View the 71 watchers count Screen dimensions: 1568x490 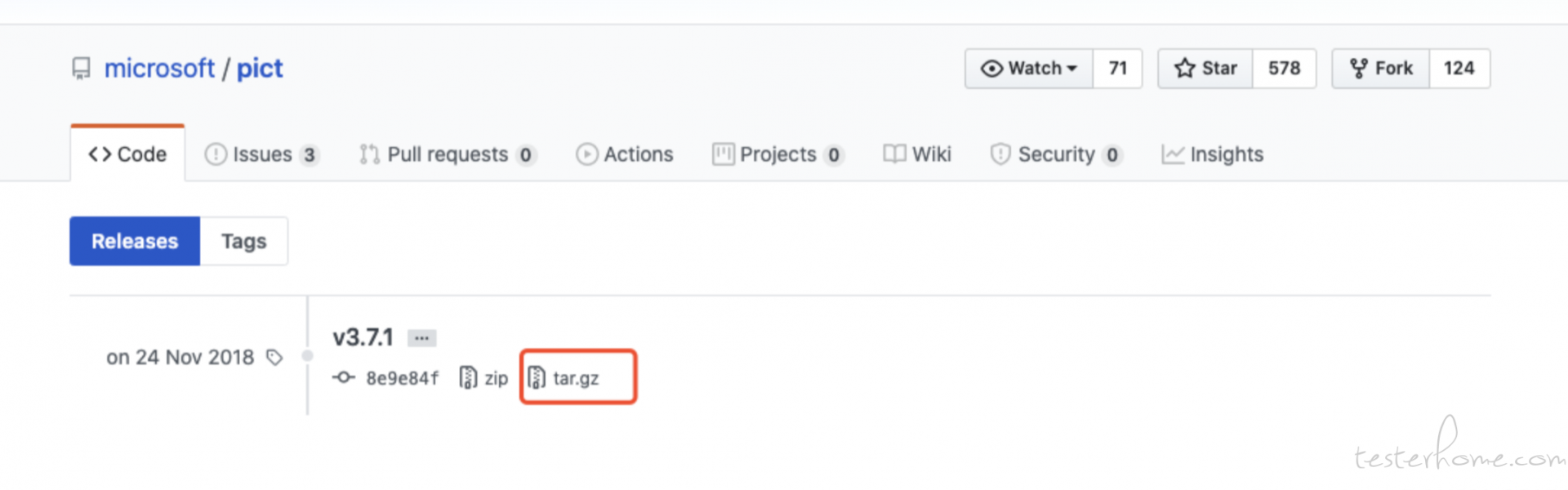point(1117,69)
